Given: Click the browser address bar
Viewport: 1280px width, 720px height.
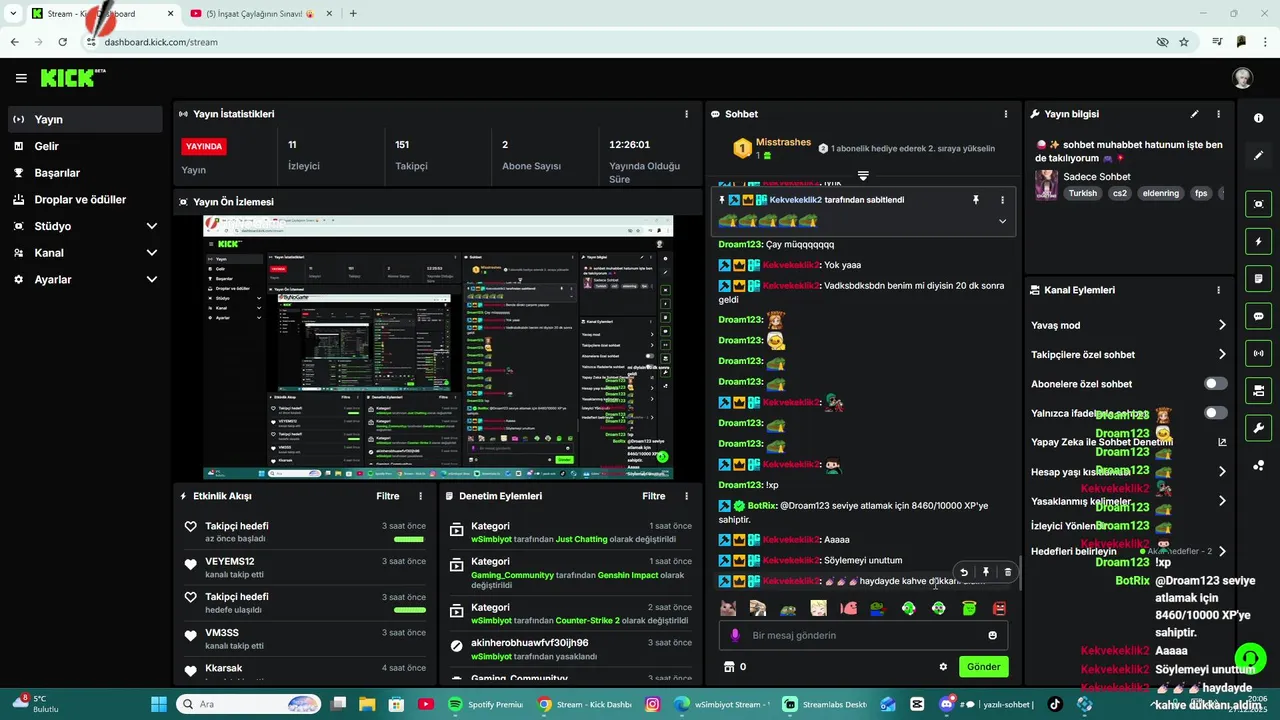Looking at the screenshot, I should point(620,42).
